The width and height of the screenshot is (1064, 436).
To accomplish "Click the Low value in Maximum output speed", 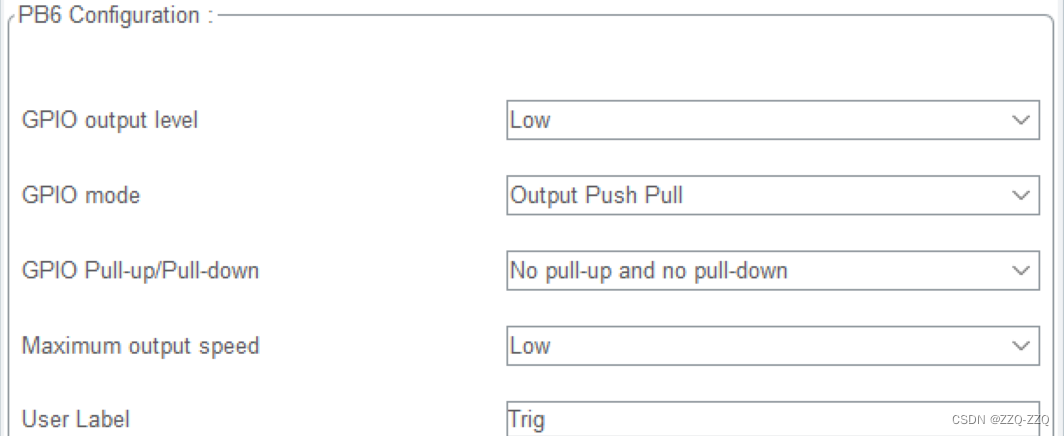I will tap(530, 346).
